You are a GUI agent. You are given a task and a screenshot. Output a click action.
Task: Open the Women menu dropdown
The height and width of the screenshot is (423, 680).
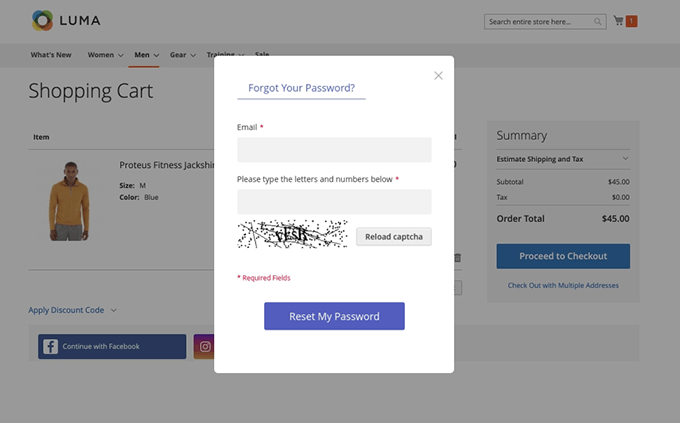pyautogui.click(x=105, y=55)
